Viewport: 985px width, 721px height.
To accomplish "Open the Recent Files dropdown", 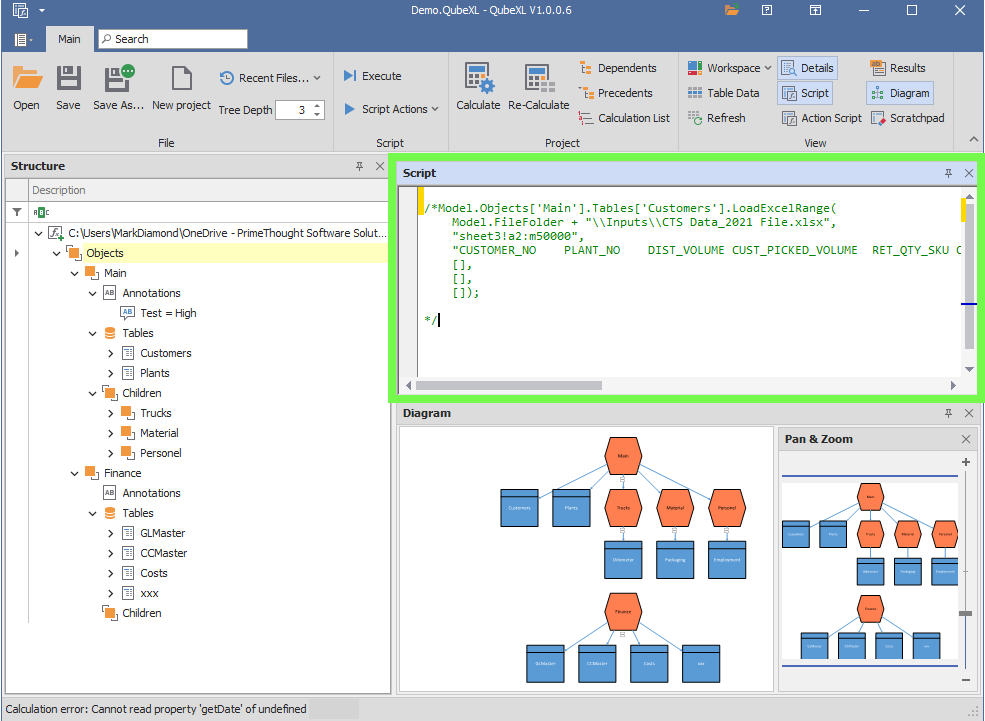I will click(x=270, y=78).
